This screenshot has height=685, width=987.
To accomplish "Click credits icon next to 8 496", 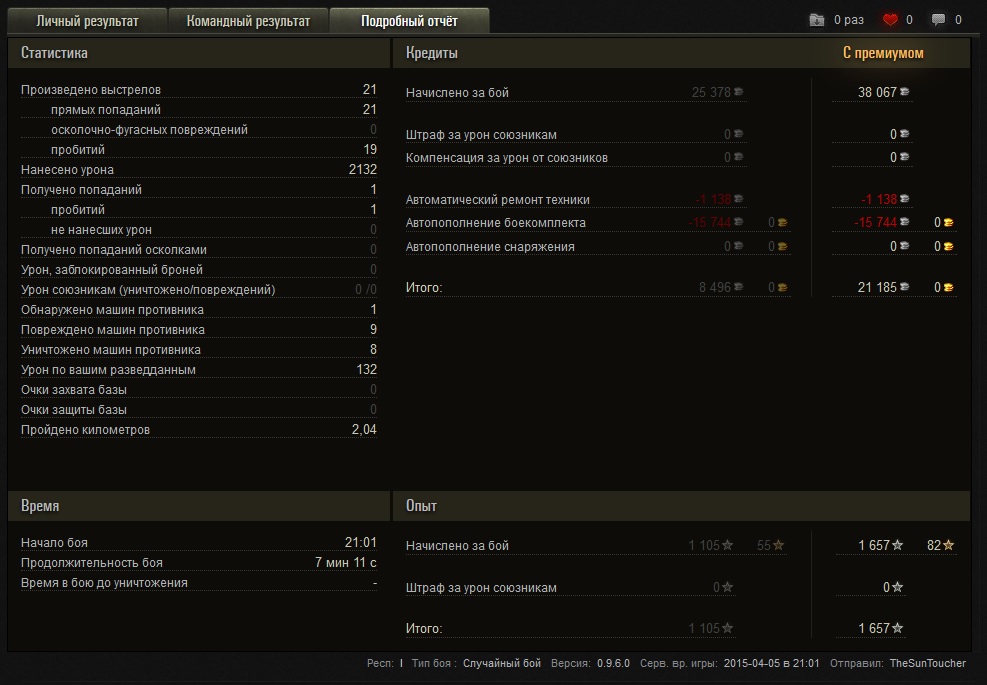I will pyautogui.click(x=738, y=287).
